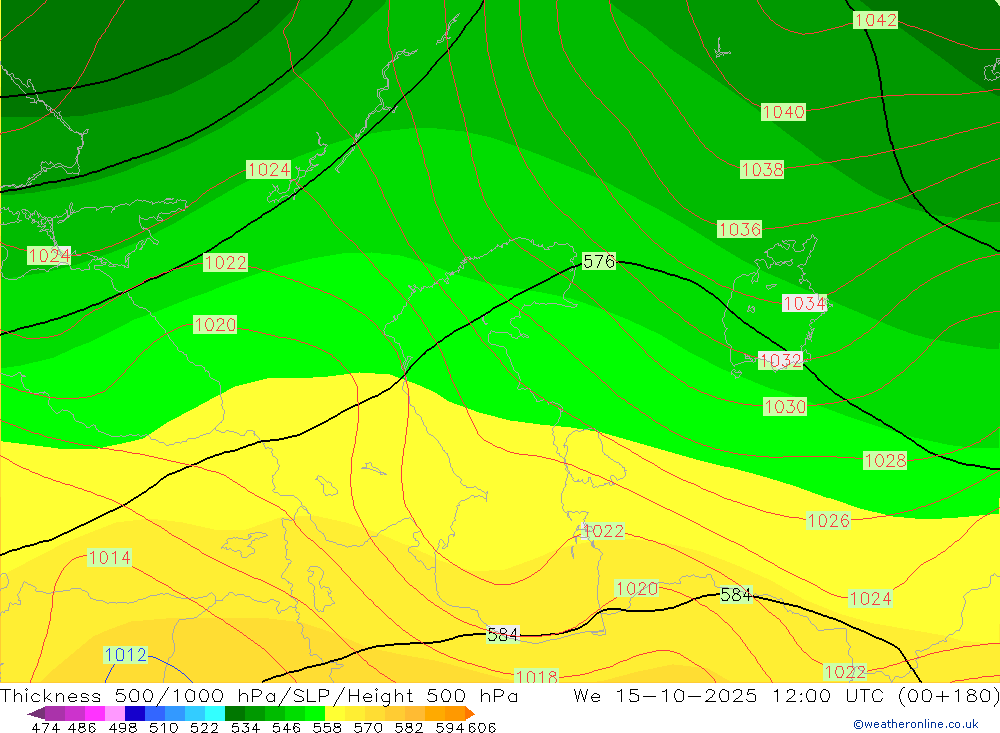Viewport: 1000px width, 733px height.
Task: Click the 1018 isobar label
Action: [x=536, y=676]
